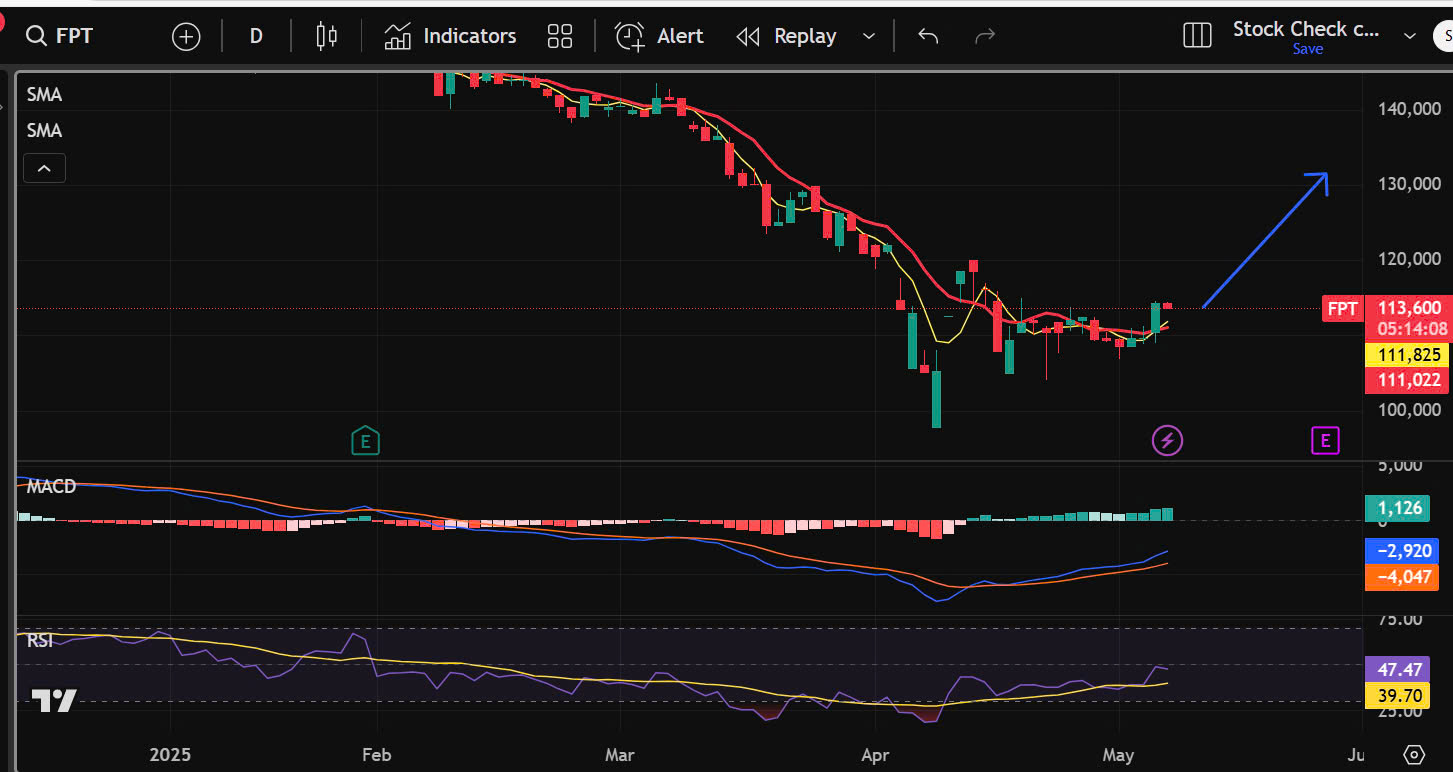
Task: Open the four-square indicator templates icon
Action: click(560, 37)
